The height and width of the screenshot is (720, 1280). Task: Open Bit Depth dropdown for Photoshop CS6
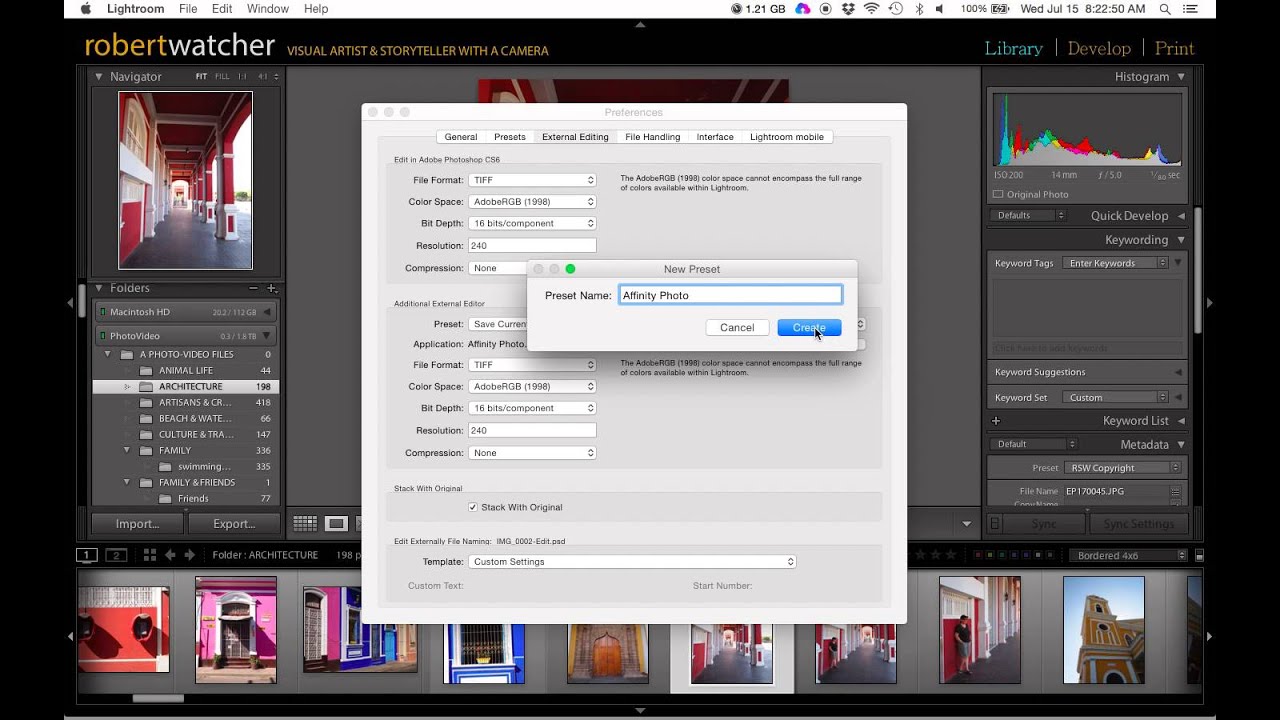(x=532, y=223)
